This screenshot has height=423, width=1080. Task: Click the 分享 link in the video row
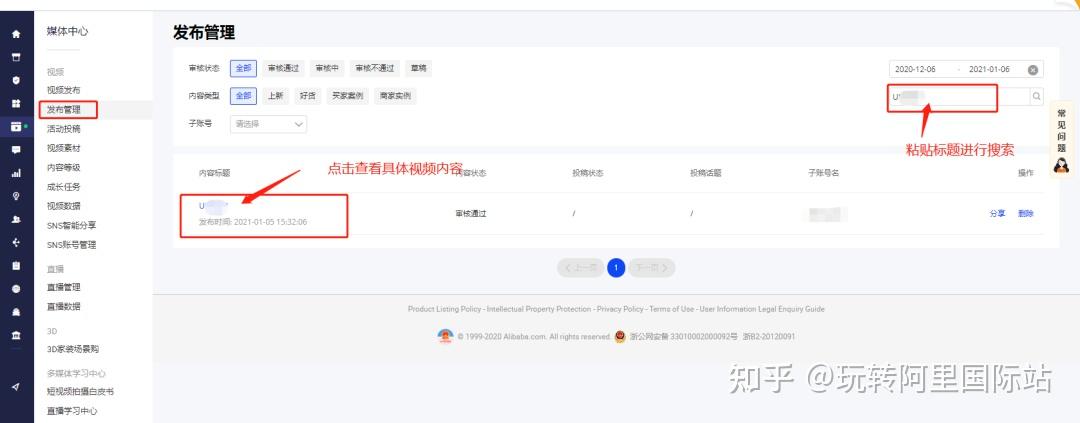pyautogui.click(x=997, y=214)
